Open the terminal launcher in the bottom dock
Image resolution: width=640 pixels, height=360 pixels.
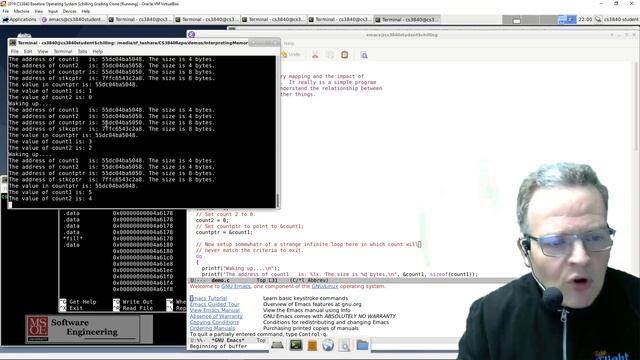[296, 345]
